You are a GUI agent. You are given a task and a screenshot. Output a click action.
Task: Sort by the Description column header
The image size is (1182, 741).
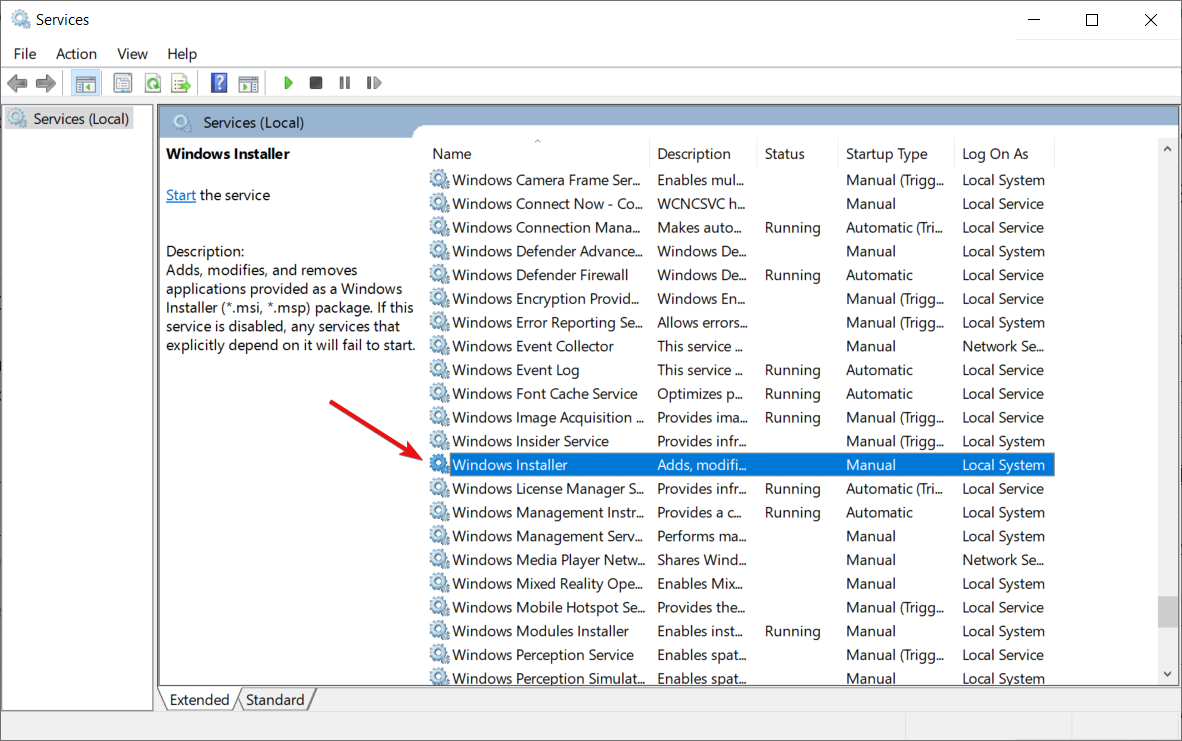[x=703, y=154]
